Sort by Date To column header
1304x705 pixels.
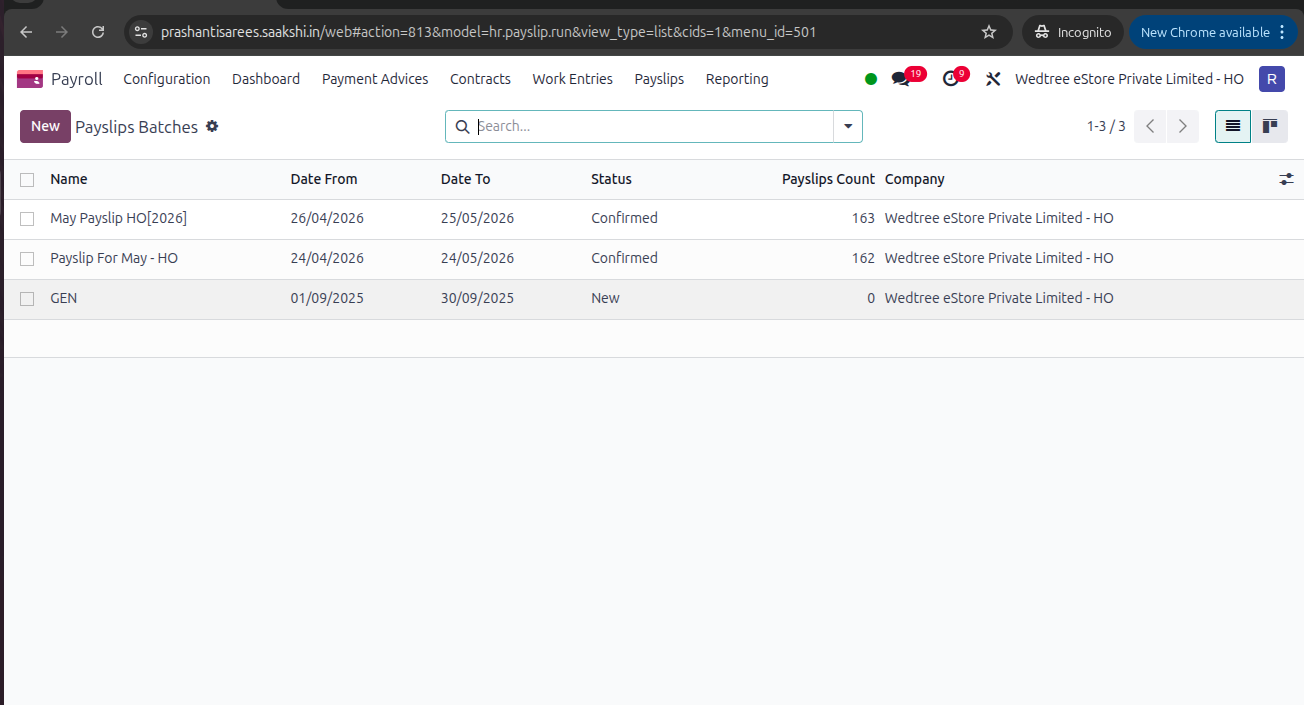click(x=465, y=179)
